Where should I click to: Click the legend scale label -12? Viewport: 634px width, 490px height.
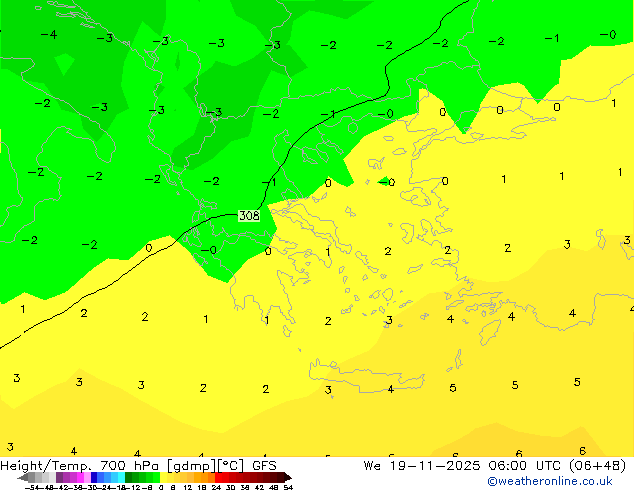click(135, 488)
